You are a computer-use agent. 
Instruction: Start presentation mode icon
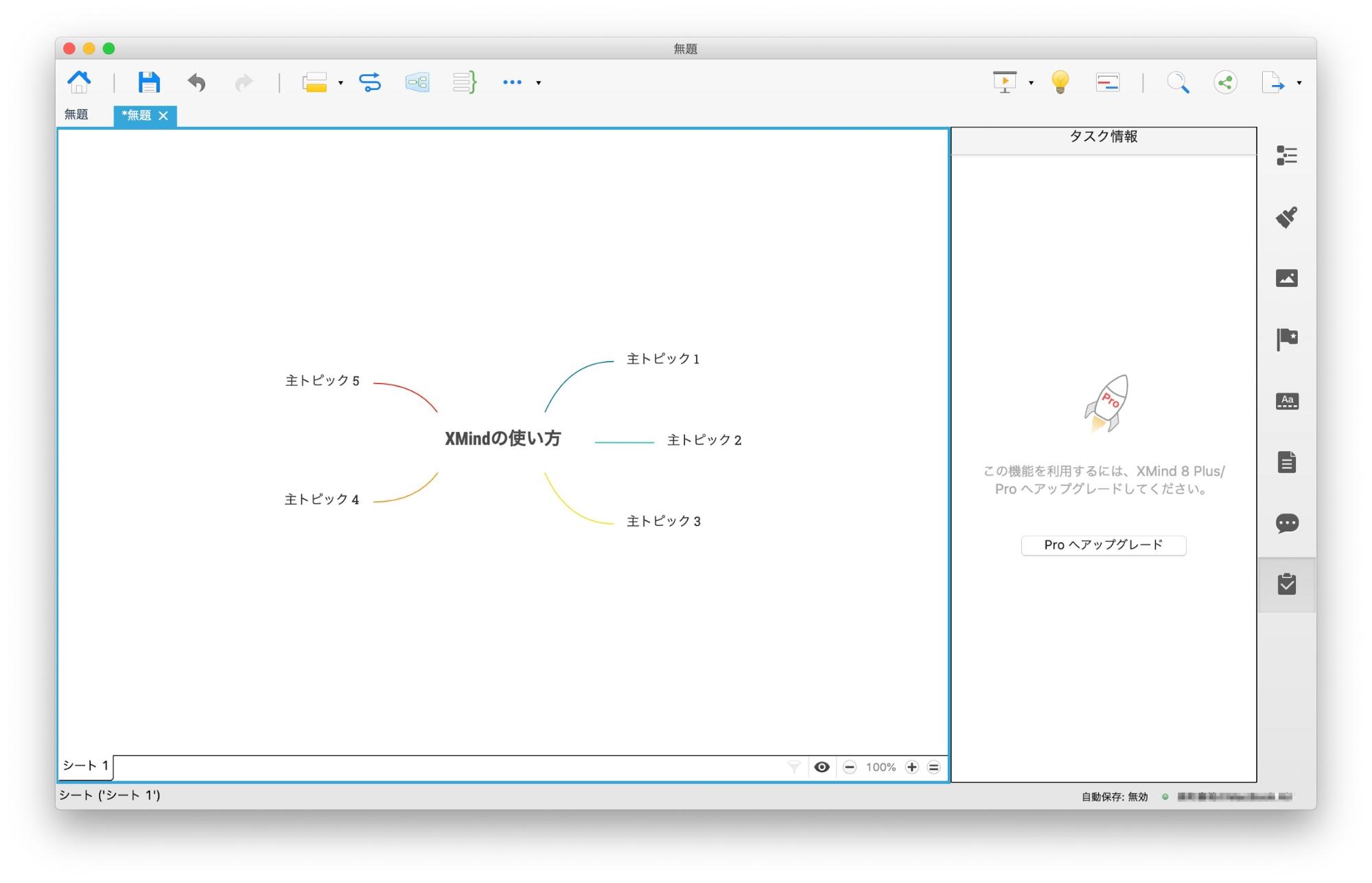click(x=1005, y=82)
